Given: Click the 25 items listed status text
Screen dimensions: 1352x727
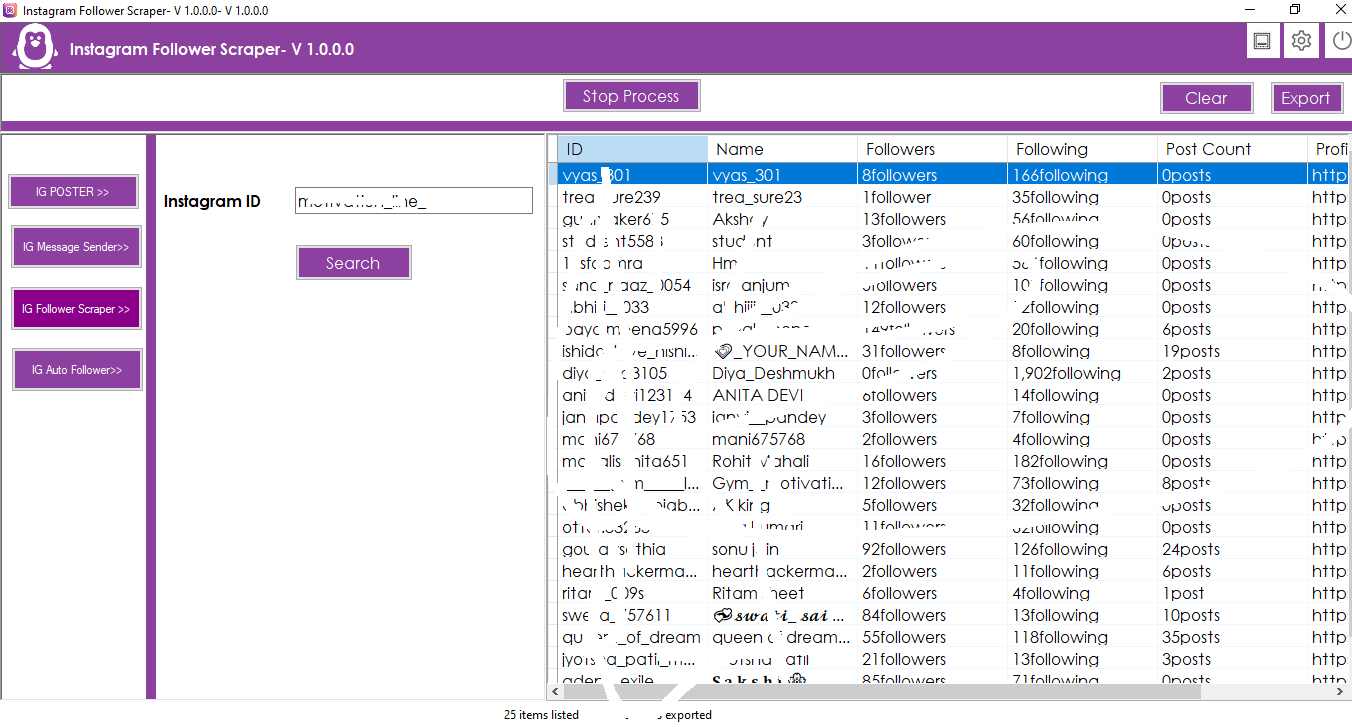Looking at the screenshot, I should (541, 715).
